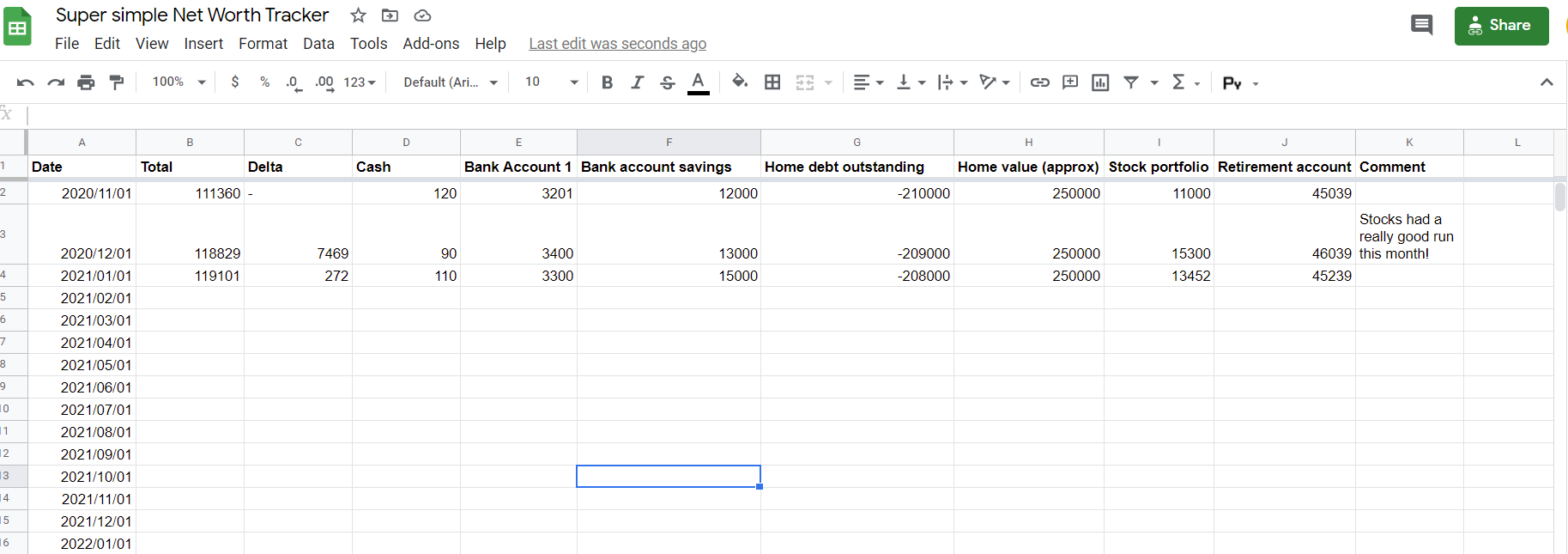
Task: Open Google Sheets home logo
Action: click(17, 26)
